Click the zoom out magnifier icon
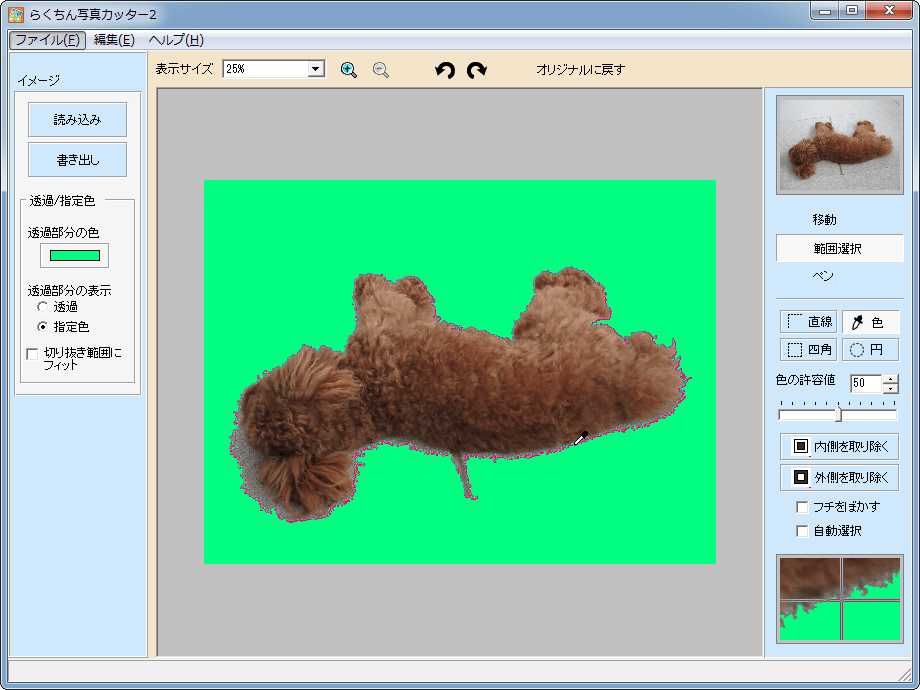This screenshot has width=920, height=690. (381, 70)
